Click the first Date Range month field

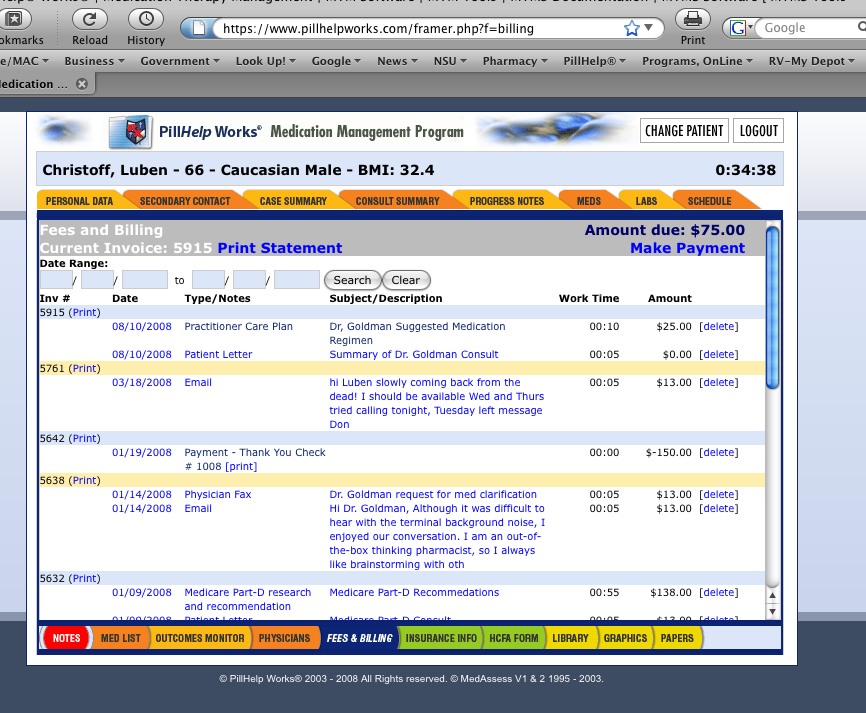click(55, 280)
